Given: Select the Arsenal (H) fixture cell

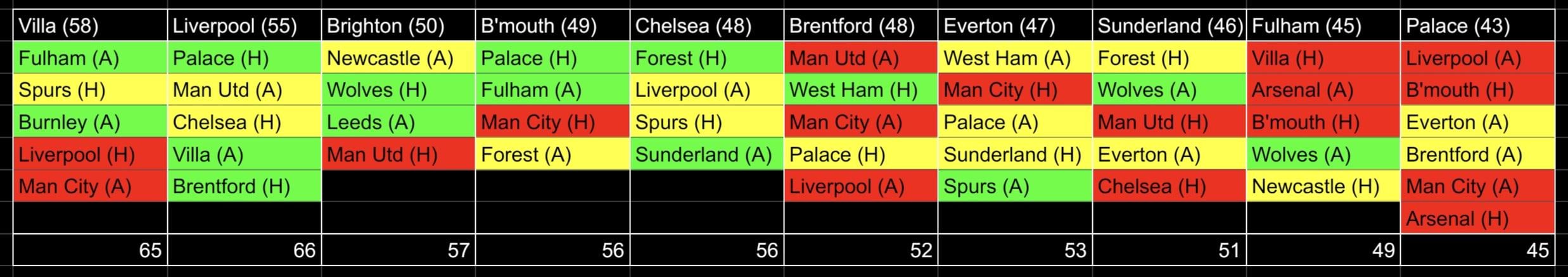Looking at the screenshot, I should tap(1477, 219).
